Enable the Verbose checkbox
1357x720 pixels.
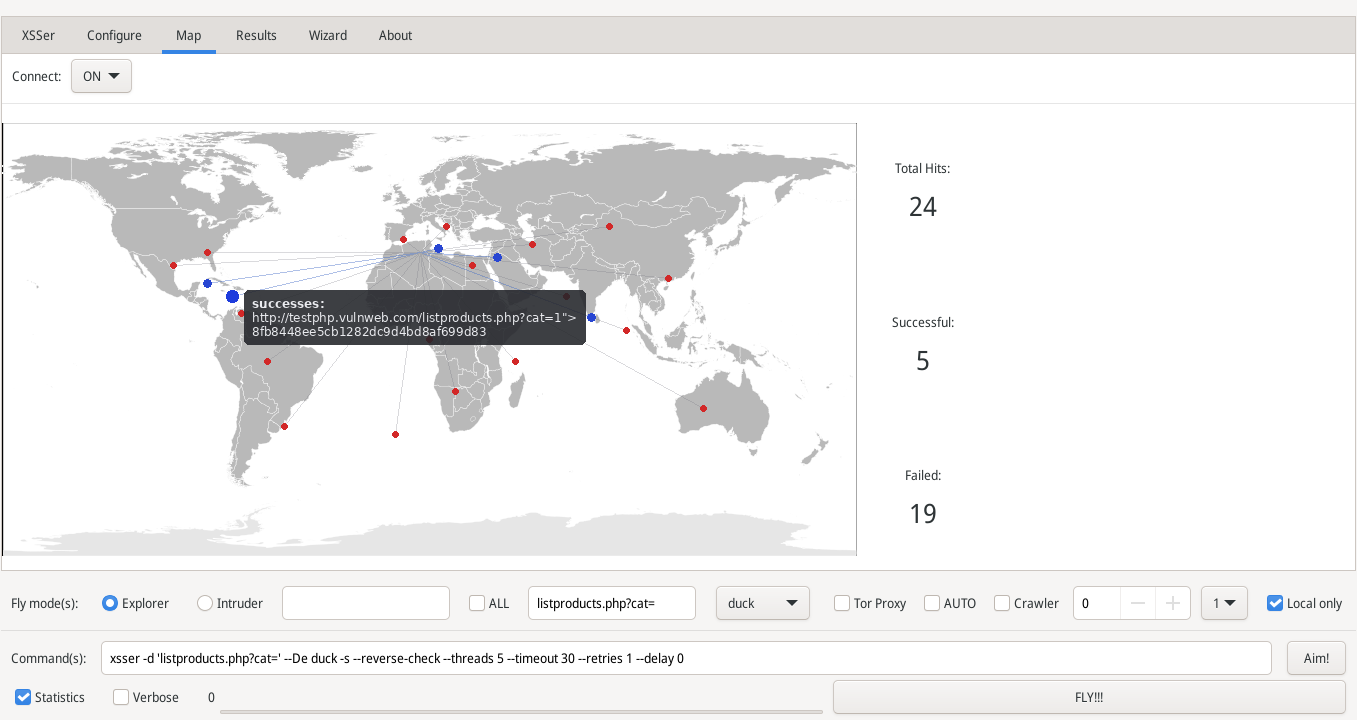pyautogui.click(x=146, y=697)
